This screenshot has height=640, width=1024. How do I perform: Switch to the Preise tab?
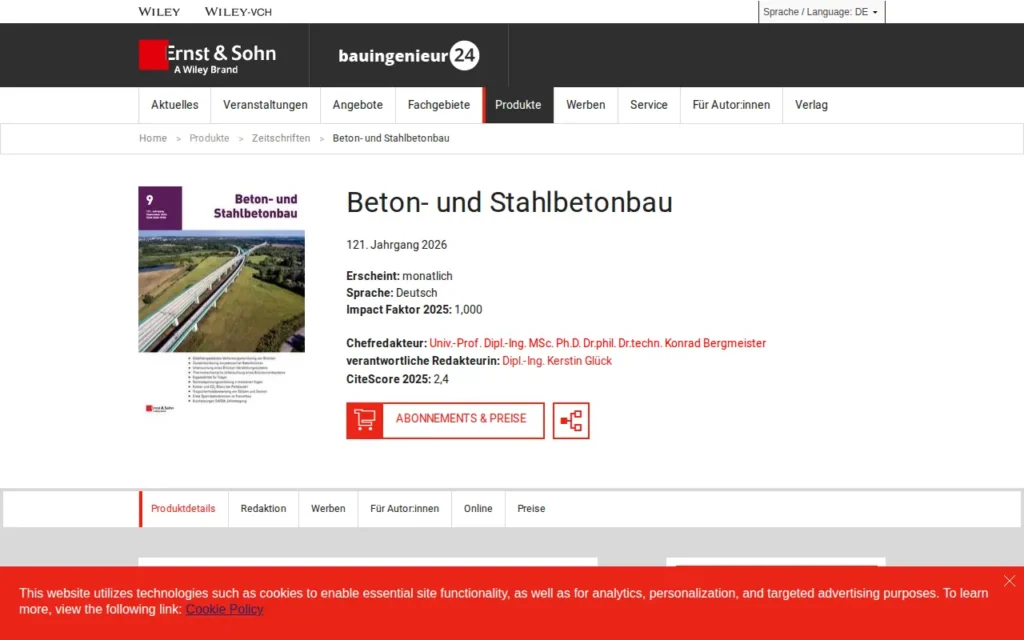[x=531, y=509]
